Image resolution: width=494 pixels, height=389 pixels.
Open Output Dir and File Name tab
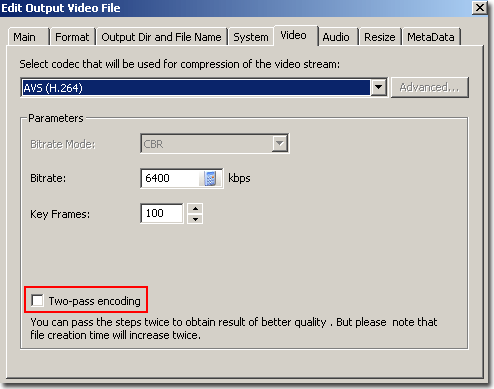tap(161, 37)
